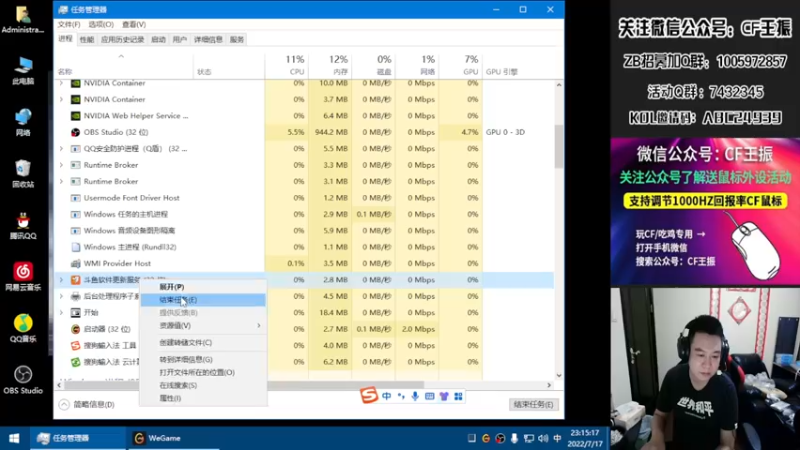Switch to the 启动 tab
This screenshot has height=450, width=800.
tap(158, 39)
